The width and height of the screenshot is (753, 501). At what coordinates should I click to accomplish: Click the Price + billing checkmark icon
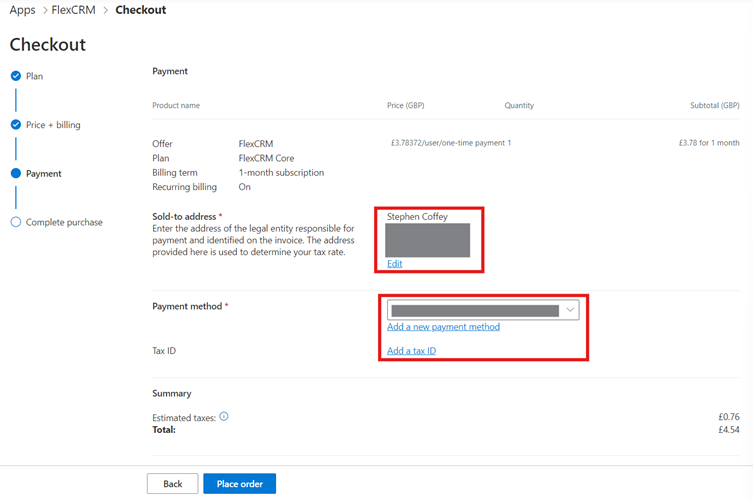pyautogui.click(x=15, y=125)
